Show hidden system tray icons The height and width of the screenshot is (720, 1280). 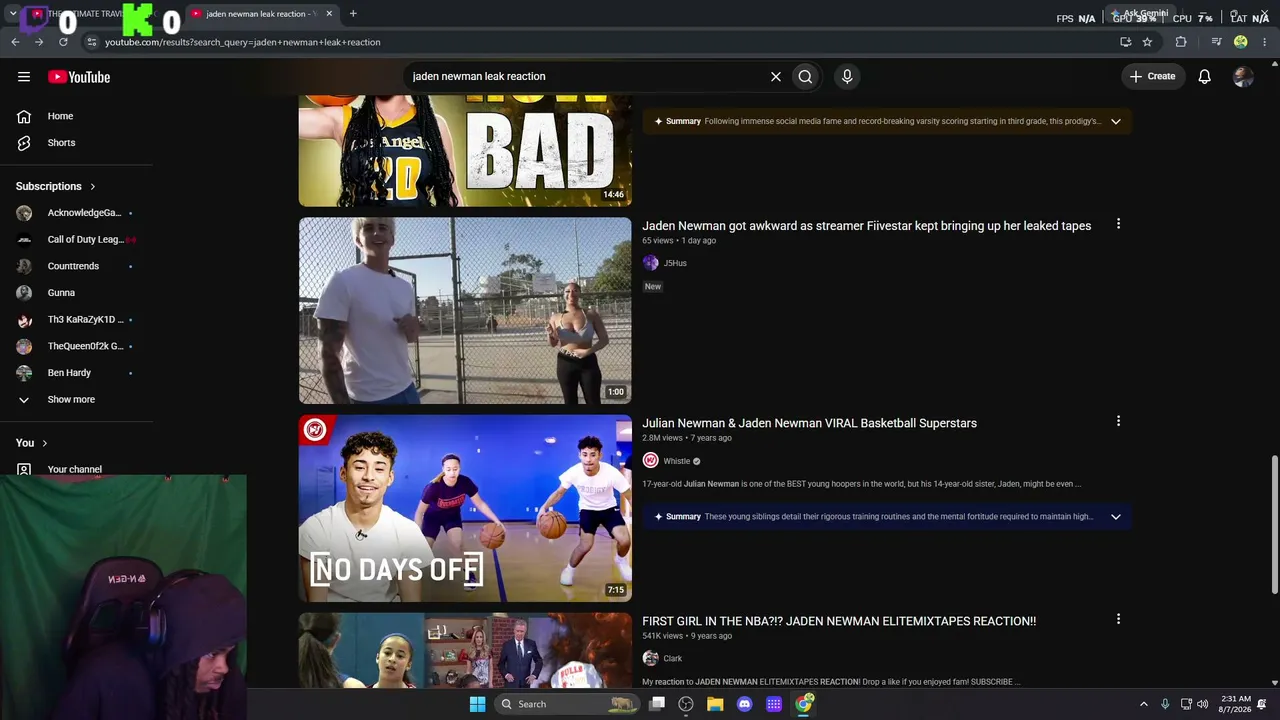click(1144, 704)
